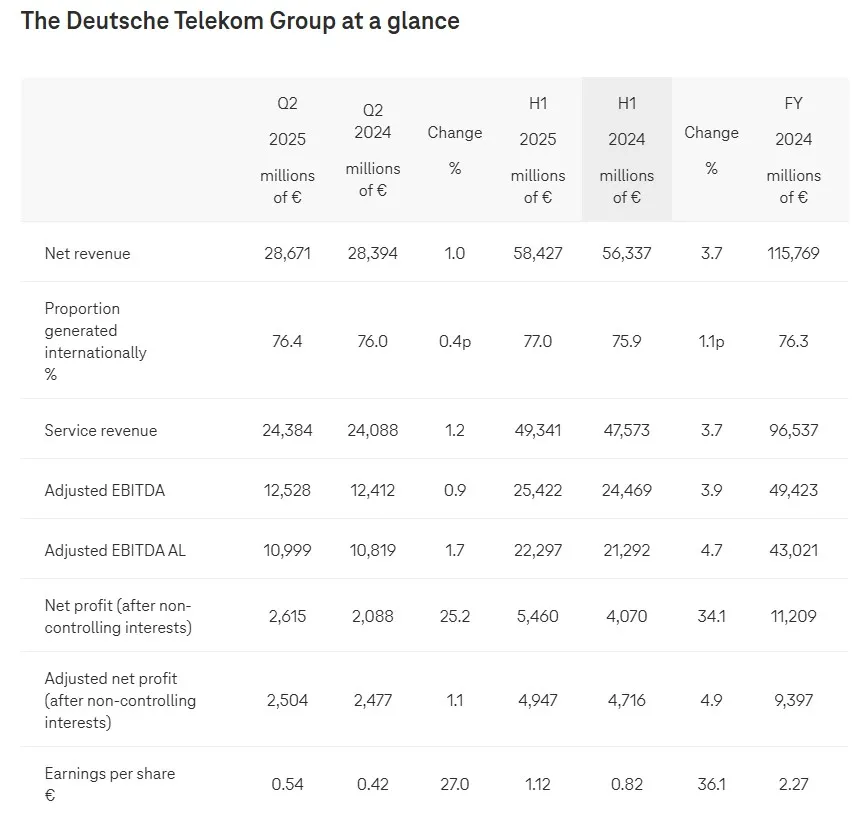This screenshot has width=865, height=817.
Task: Select the H1 2025 column header
Action: (538, 150)
